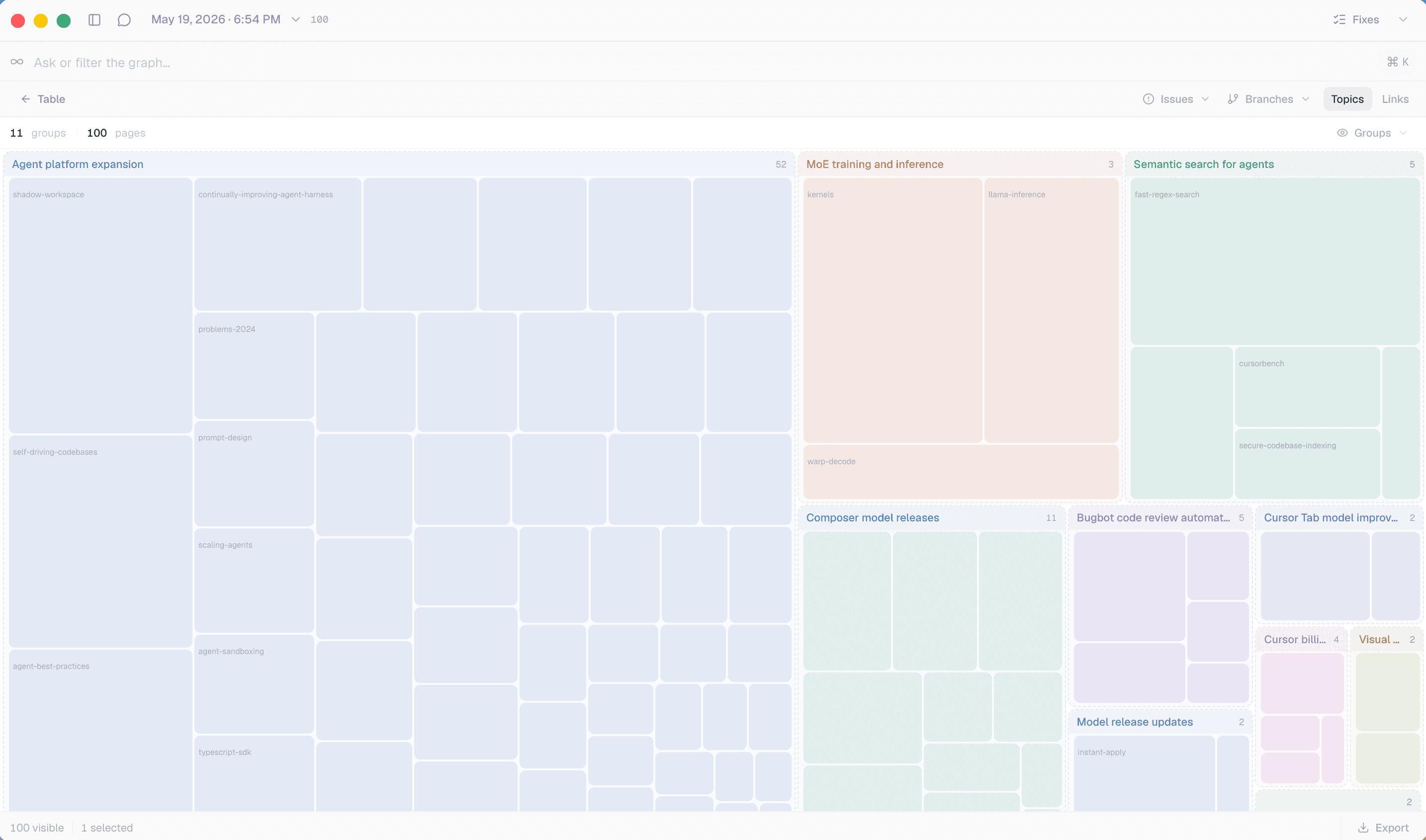Click the 1 selected status text
Viewport: 1426px width, 840px height.
tap(107, 828)
